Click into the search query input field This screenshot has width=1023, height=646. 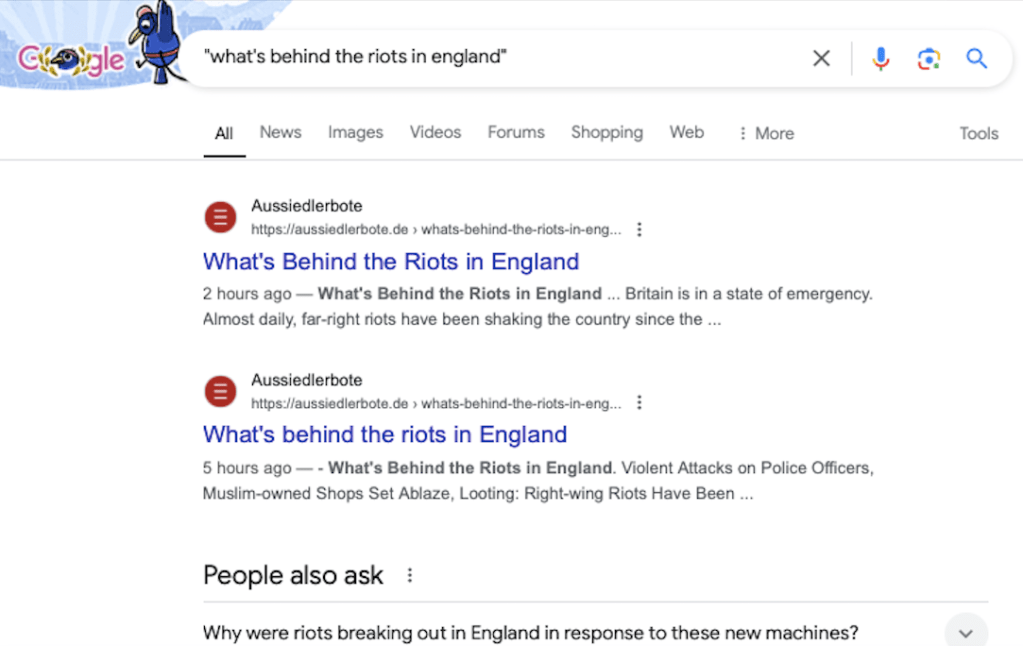(500, 58)
